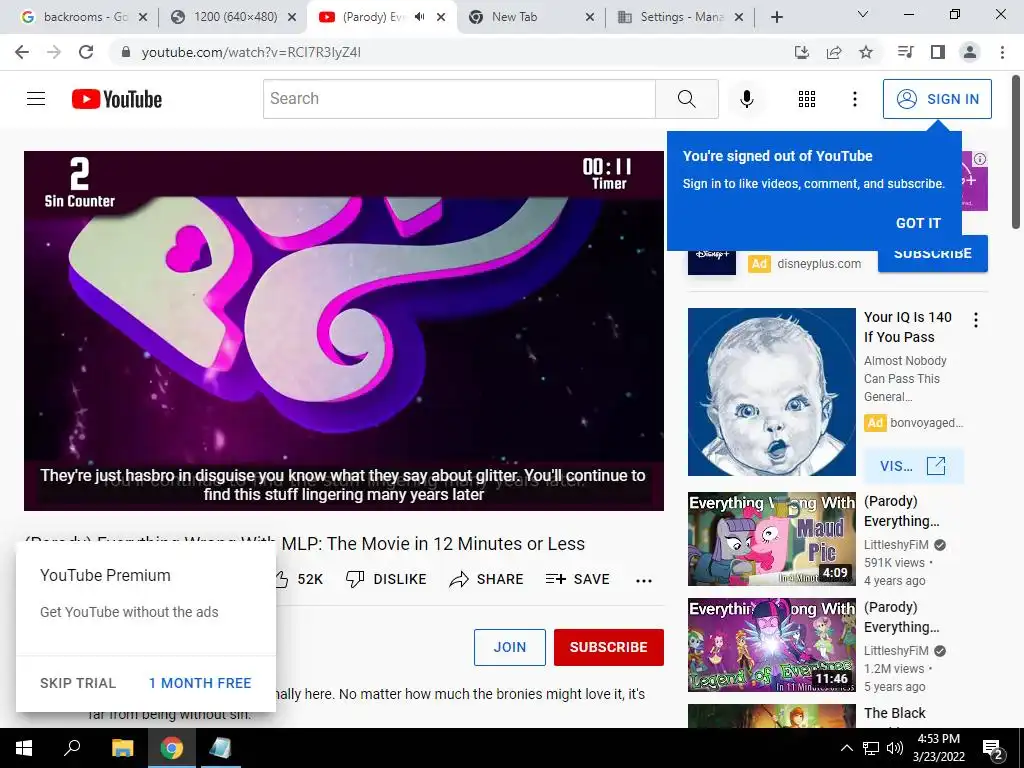Click the like thumbs-up with 52K
The height and width of the screenshot is (768, 1024).
299,579
